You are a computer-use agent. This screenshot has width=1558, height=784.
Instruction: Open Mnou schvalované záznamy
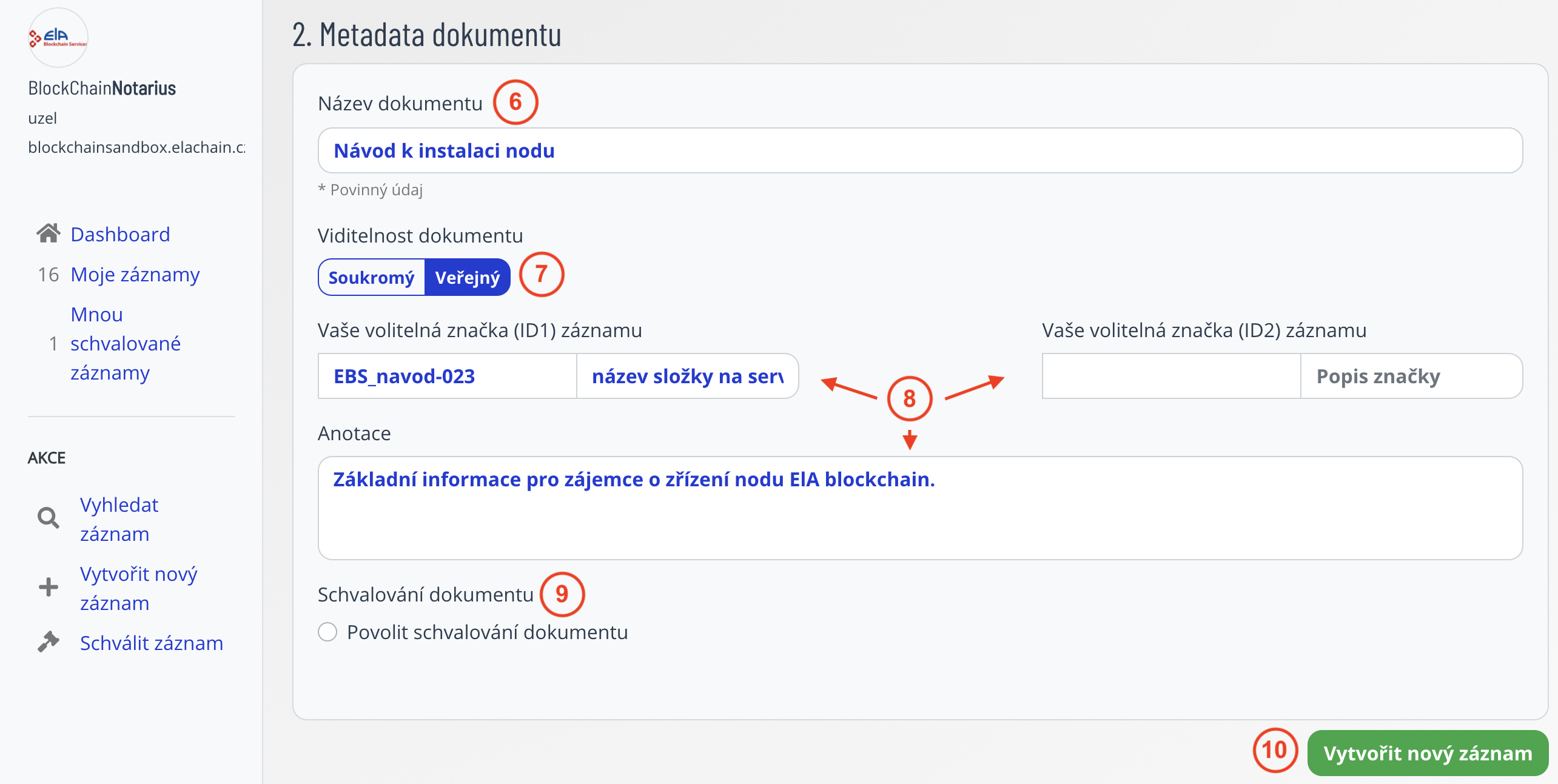click(125, 343)
